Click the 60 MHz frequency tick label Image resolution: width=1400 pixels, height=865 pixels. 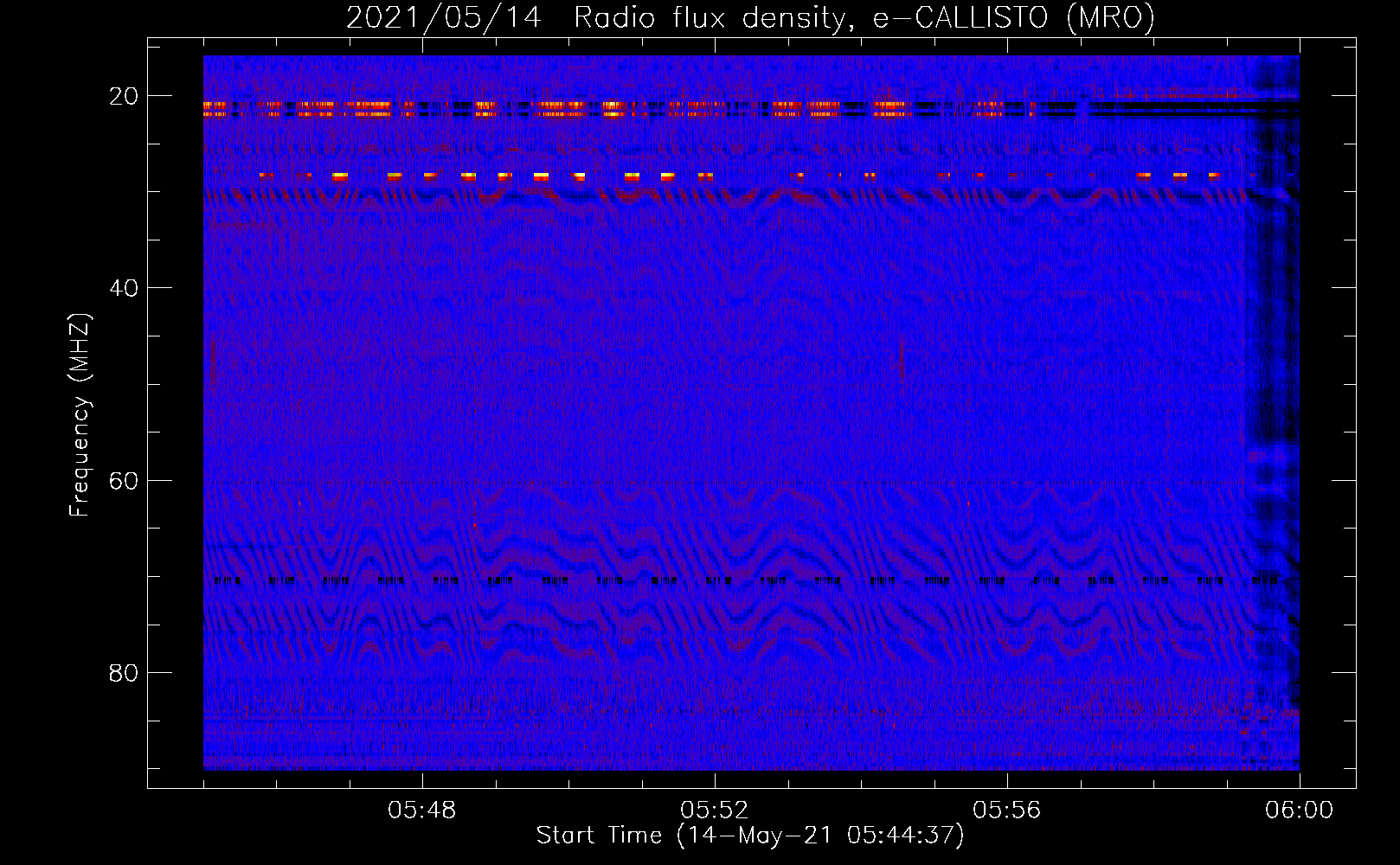(124, 480)
